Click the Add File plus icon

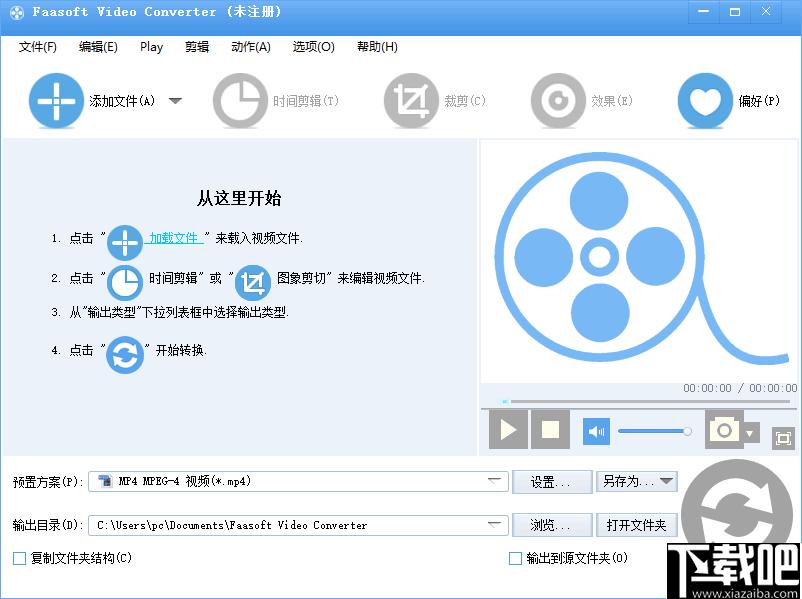(56, 100)
